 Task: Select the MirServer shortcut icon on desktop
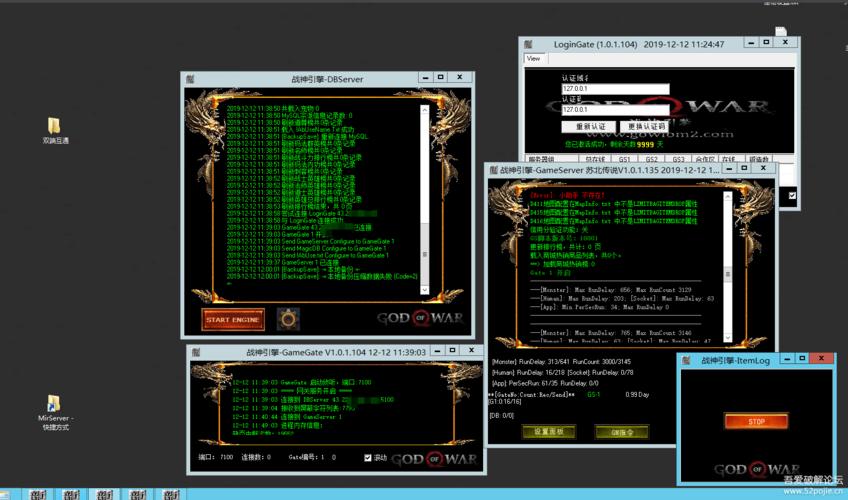pos(54,412)
